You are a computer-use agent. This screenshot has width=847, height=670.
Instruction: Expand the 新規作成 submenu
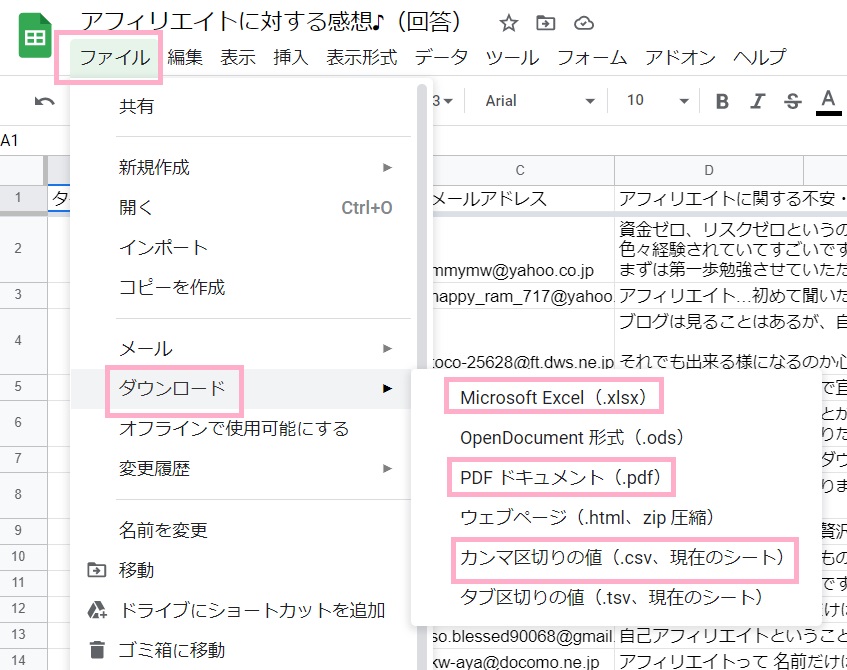pos(244,168)
